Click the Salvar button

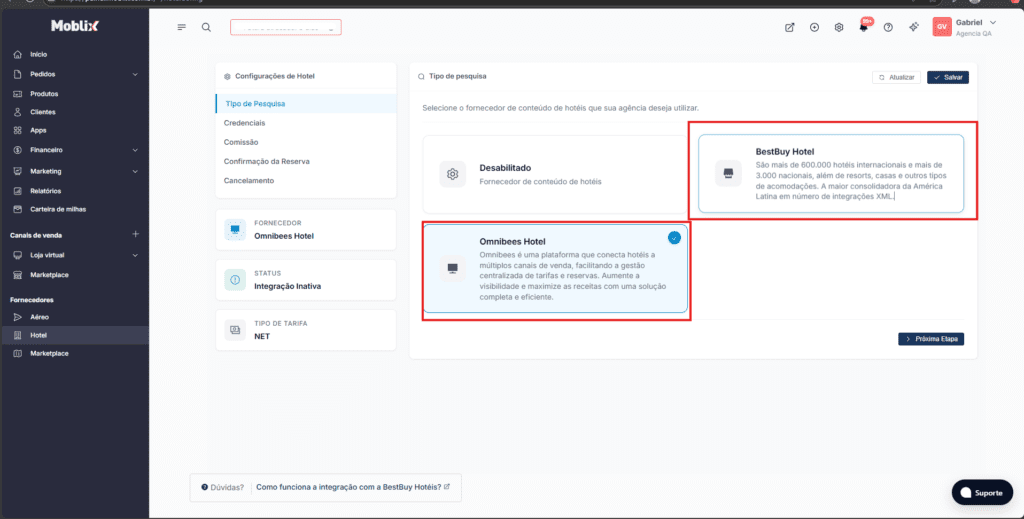tap(948, 78)
